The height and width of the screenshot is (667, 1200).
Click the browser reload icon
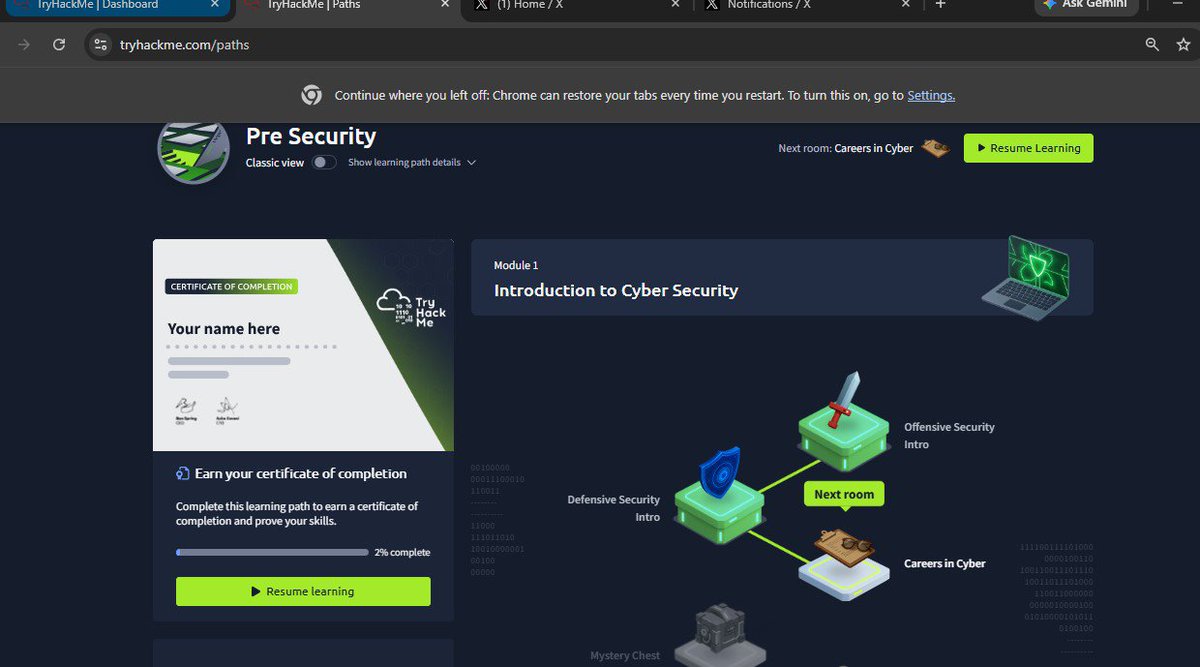click(x=59, y=45)
